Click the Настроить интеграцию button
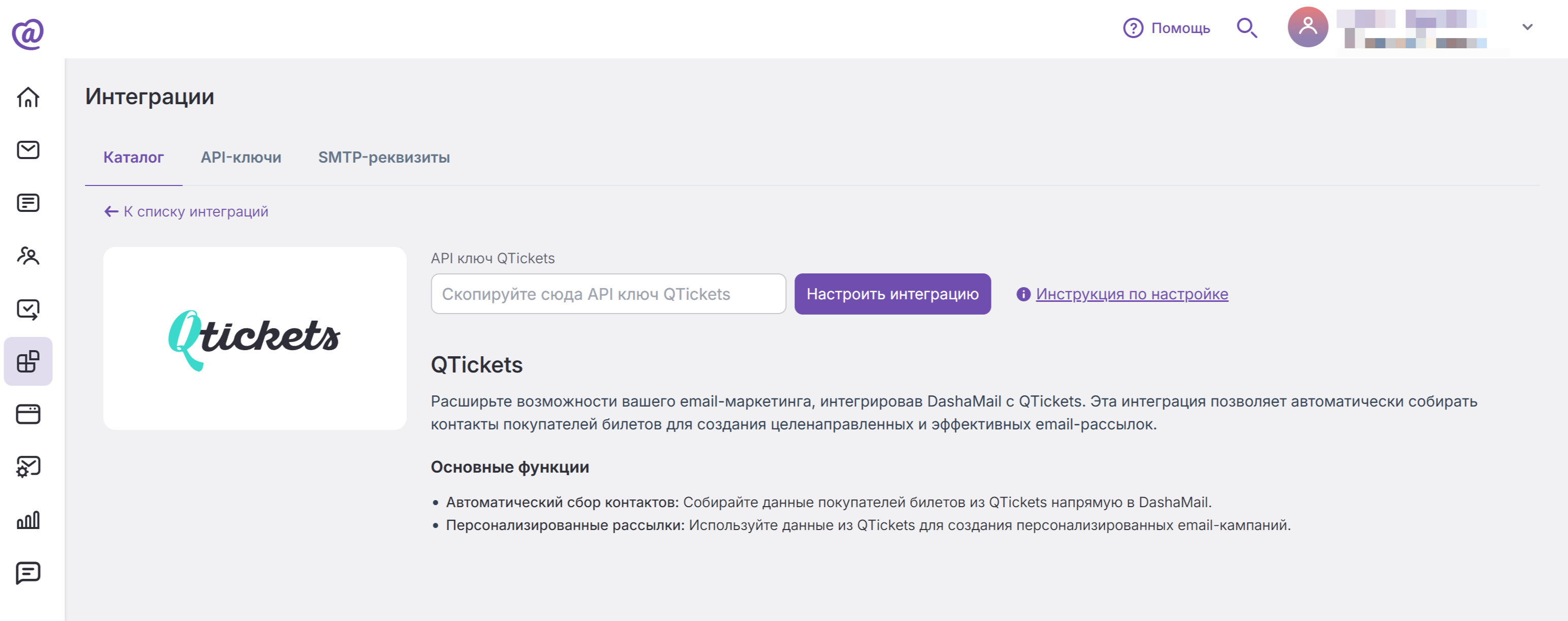This screenshot has width=1568, height=621. click(892, 294)
